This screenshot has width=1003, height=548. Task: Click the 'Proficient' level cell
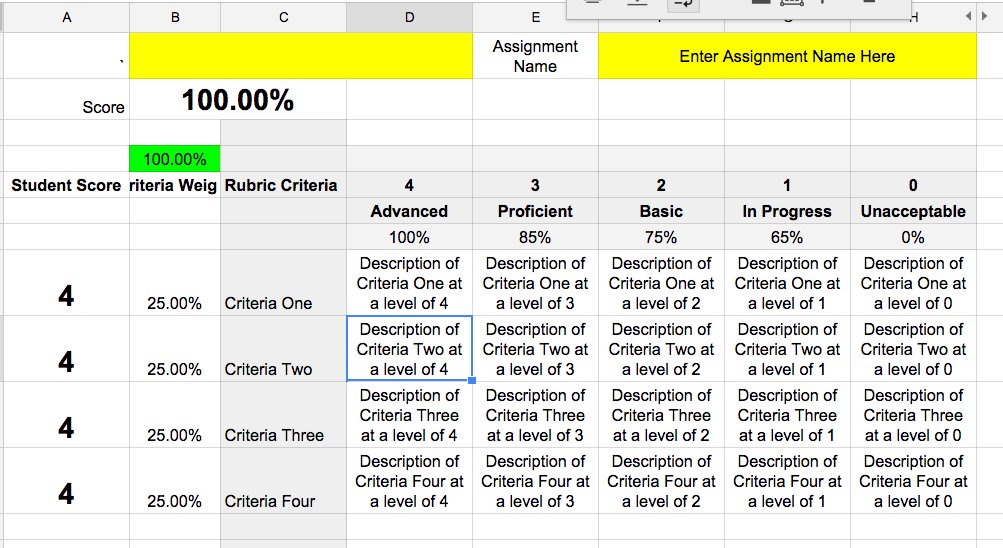(x=535, y=211)
